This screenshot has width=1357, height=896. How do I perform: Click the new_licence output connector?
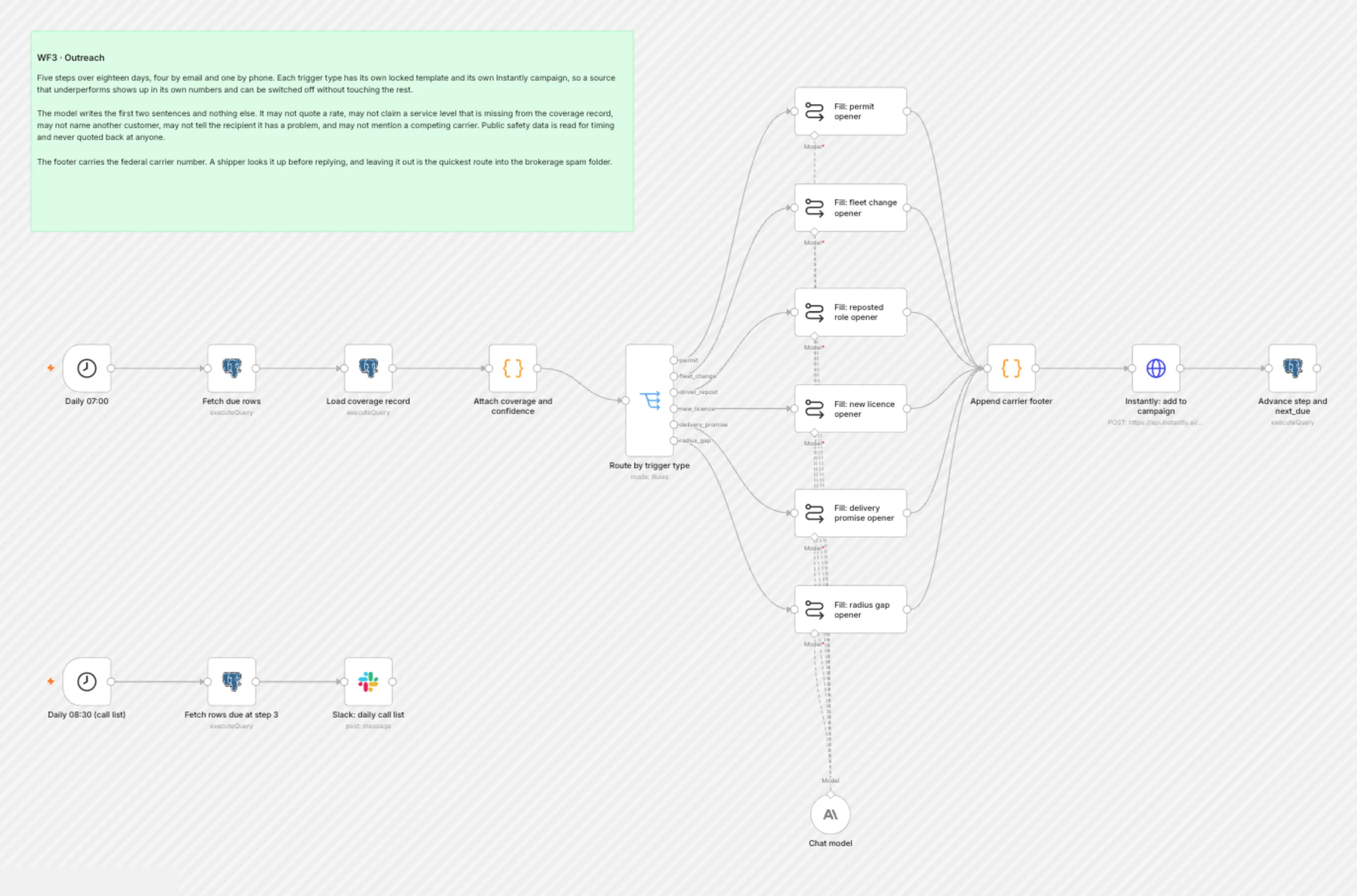[674, 408]
